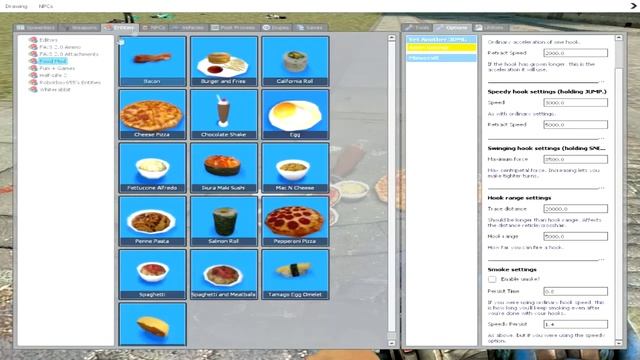Spawn the Burger and Fries entity
The width and height of the screenshot is (640, 360).
224,61
